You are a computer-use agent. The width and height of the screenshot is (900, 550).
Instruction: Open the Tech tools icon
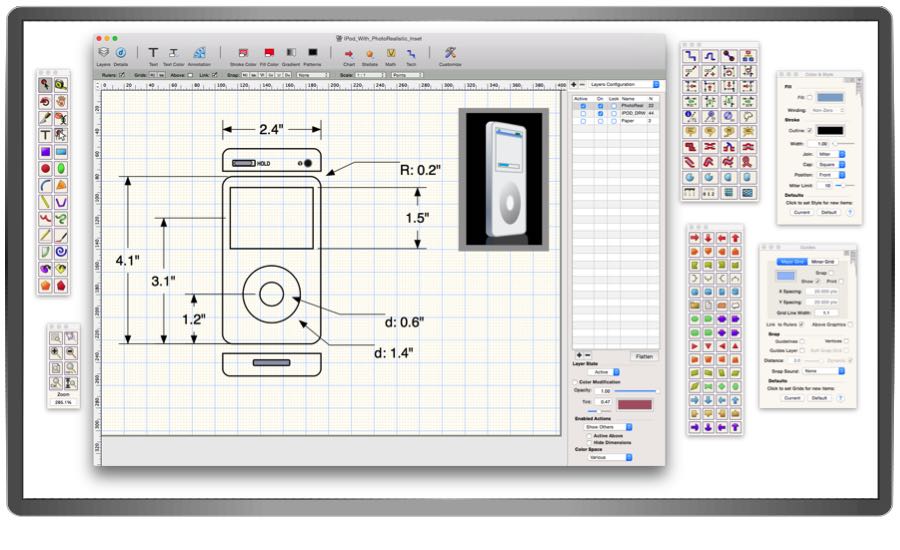tap(411, 53)
